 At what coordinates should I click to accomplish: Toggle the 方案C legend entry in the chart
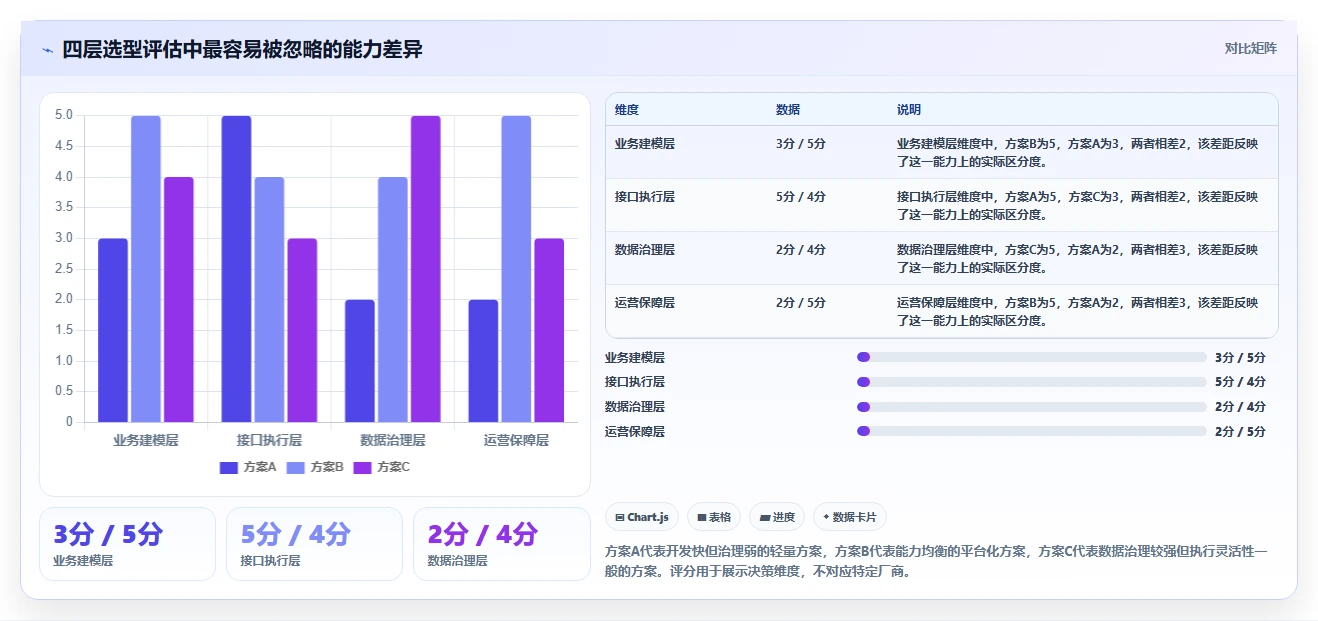382,467
